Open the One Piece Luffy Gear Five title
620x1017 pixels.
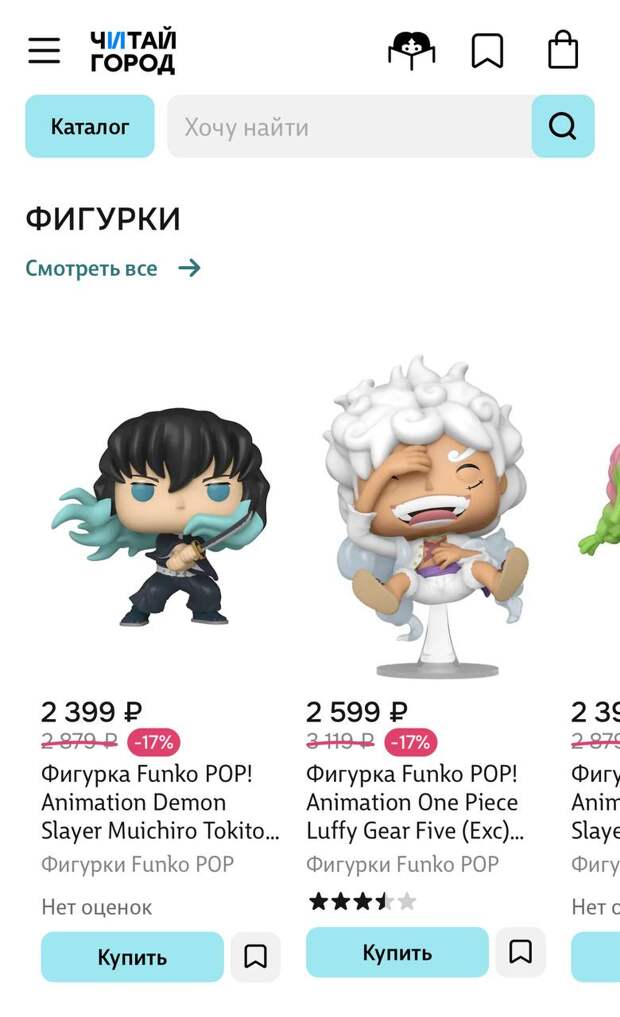click(415, 802)
